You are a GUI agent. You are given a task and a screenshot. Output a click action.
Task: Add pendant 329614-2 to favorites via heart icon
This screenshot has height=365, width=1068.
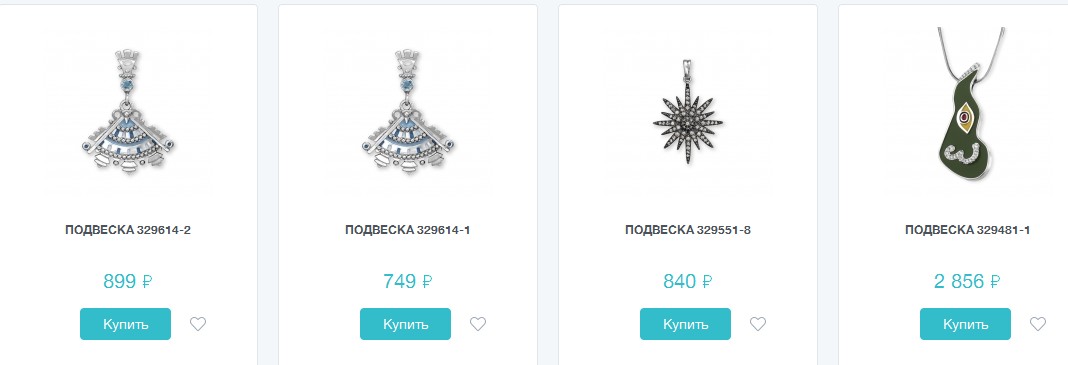tap(198, 324)
